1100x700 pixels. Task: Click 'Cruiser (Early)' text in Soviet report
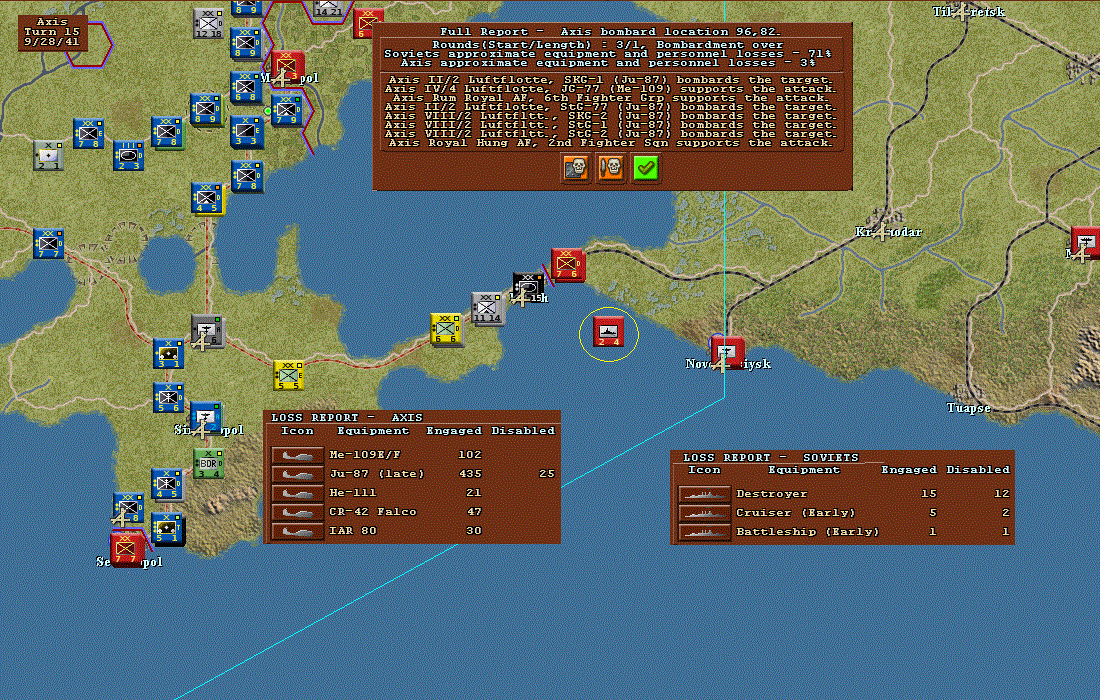pos(796,513)
